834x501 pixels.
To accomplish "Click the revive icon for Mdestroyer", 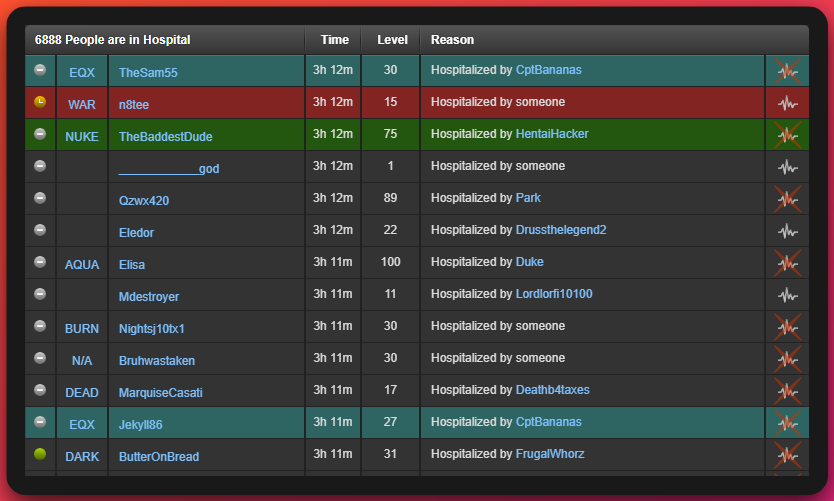I will [x=787, y=295].
